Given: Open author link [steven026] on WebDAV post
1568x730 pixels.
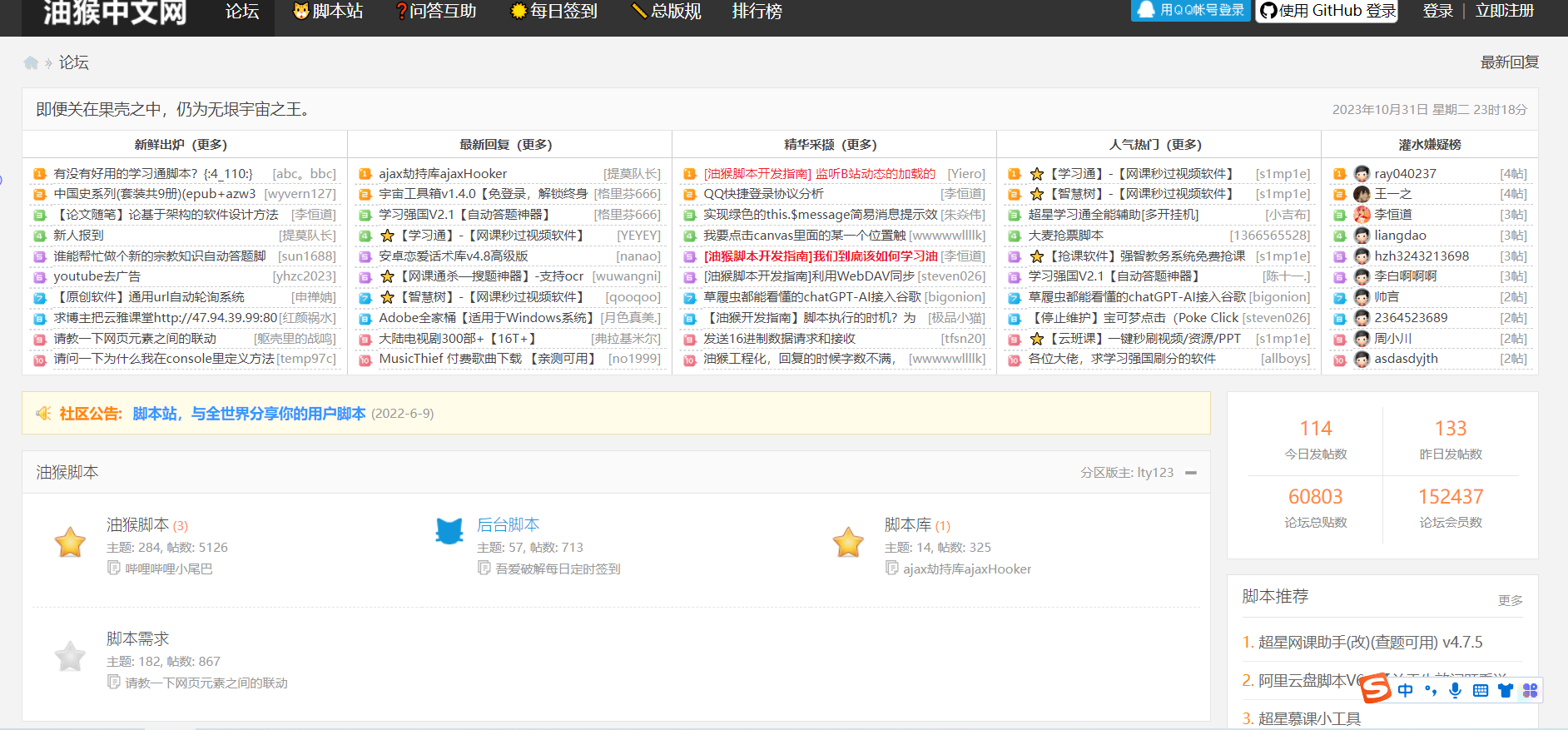Looking at the screenshot, I should tap(951, 276).
